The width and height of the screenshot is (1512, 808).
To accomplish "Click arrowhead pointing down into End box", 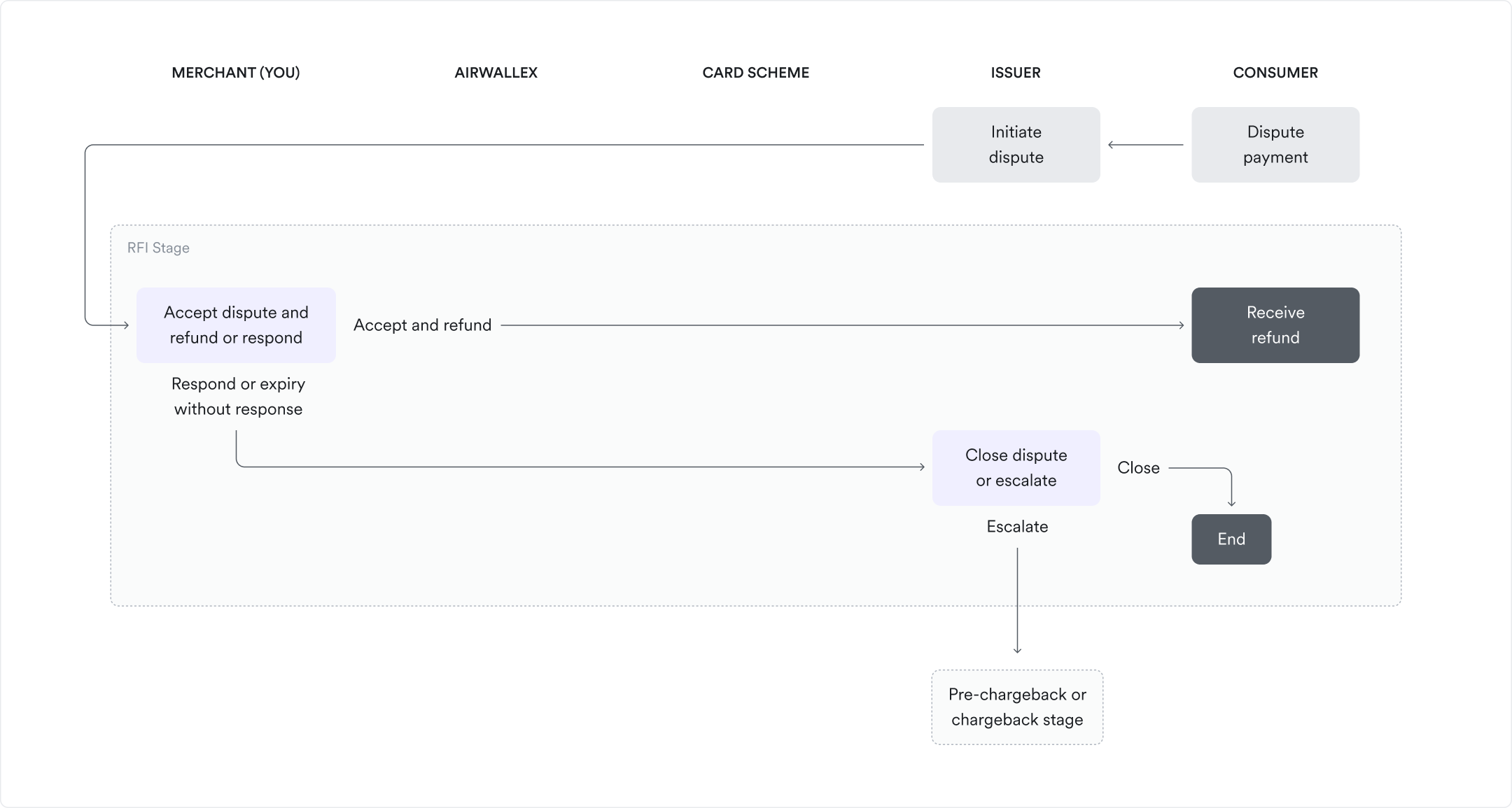I will [x=1231, y=502].
